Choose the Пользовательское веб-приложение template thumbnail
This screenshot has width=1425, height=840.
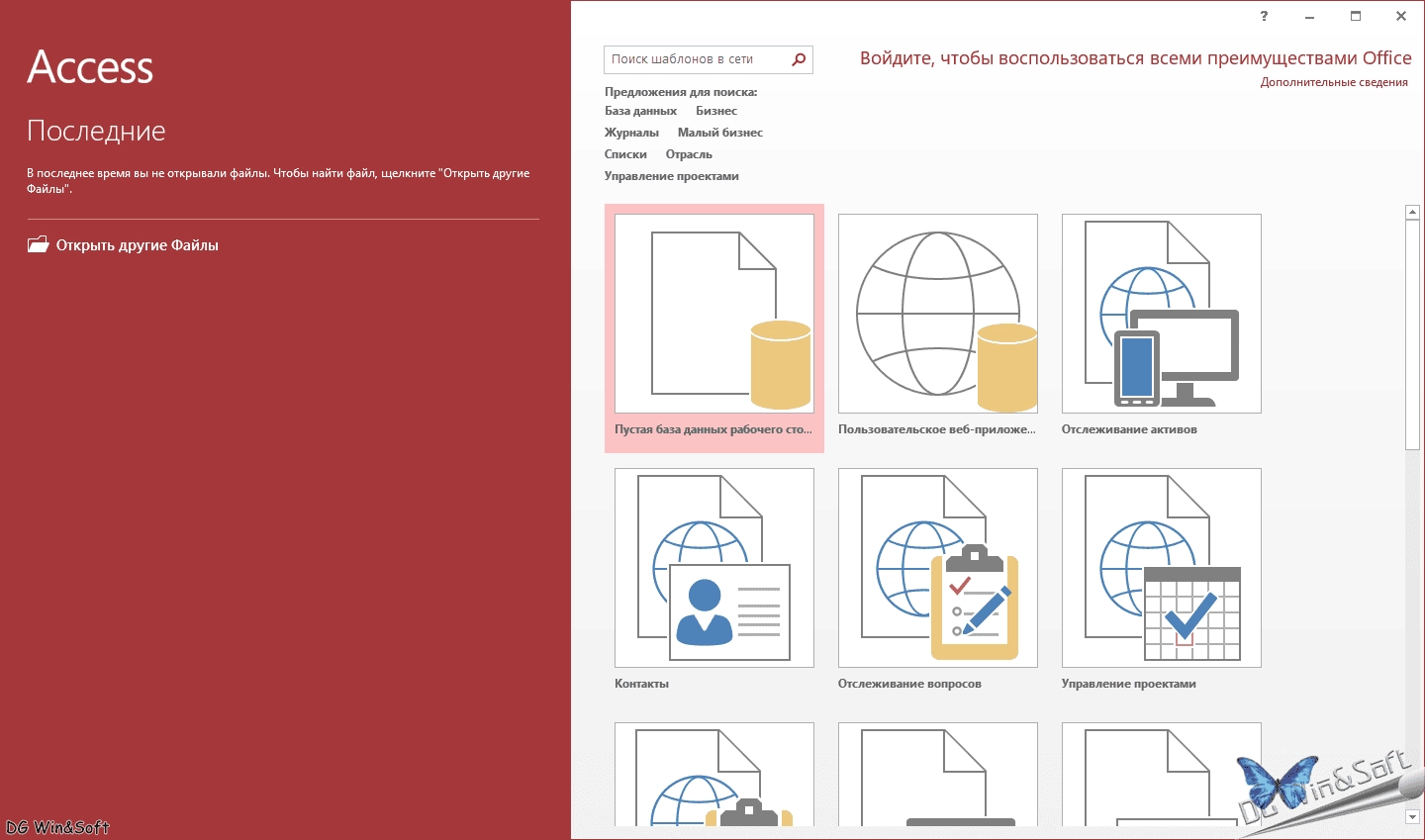click(938, 314)
